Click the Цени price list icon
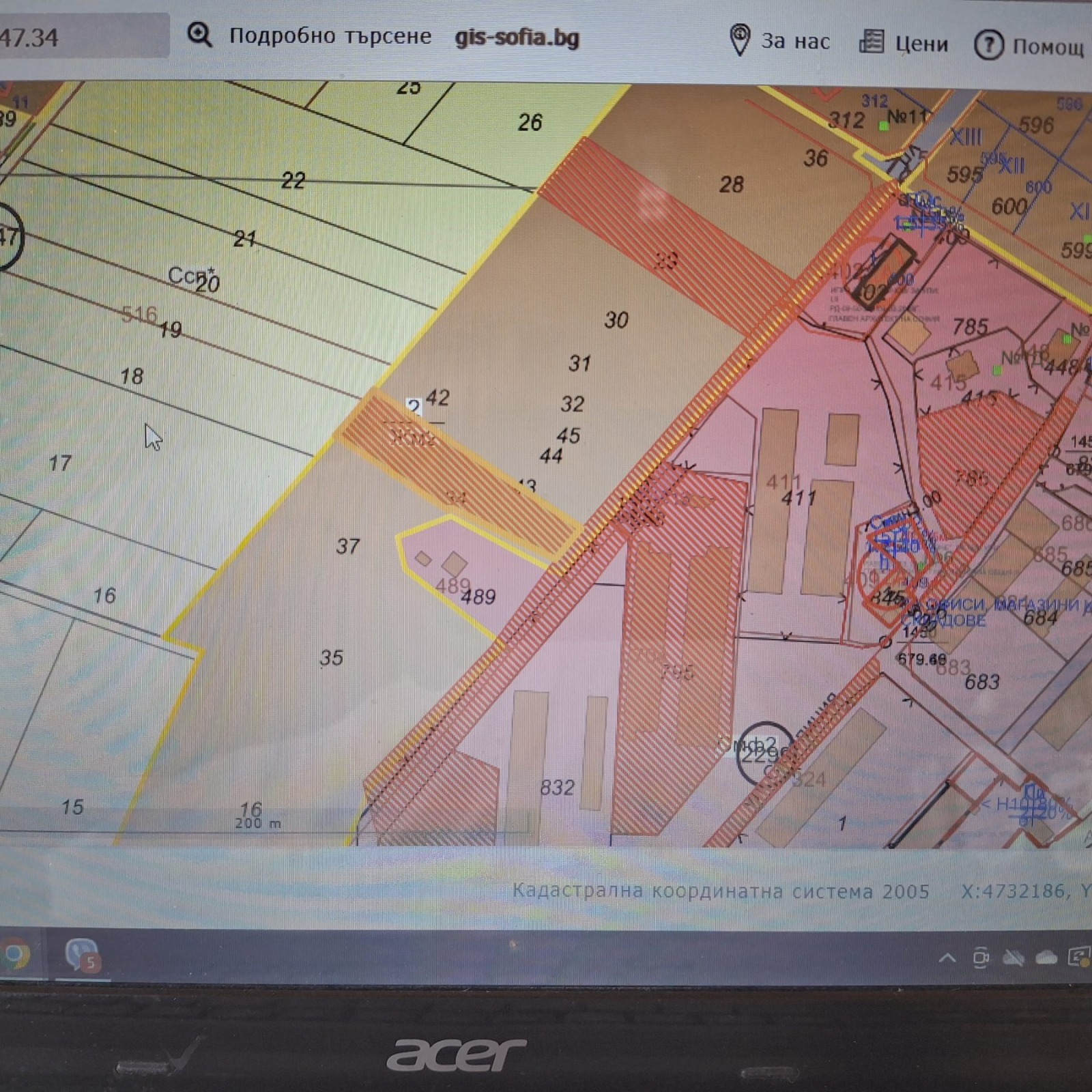The image size is (1092, 1092). click(871, 42)
